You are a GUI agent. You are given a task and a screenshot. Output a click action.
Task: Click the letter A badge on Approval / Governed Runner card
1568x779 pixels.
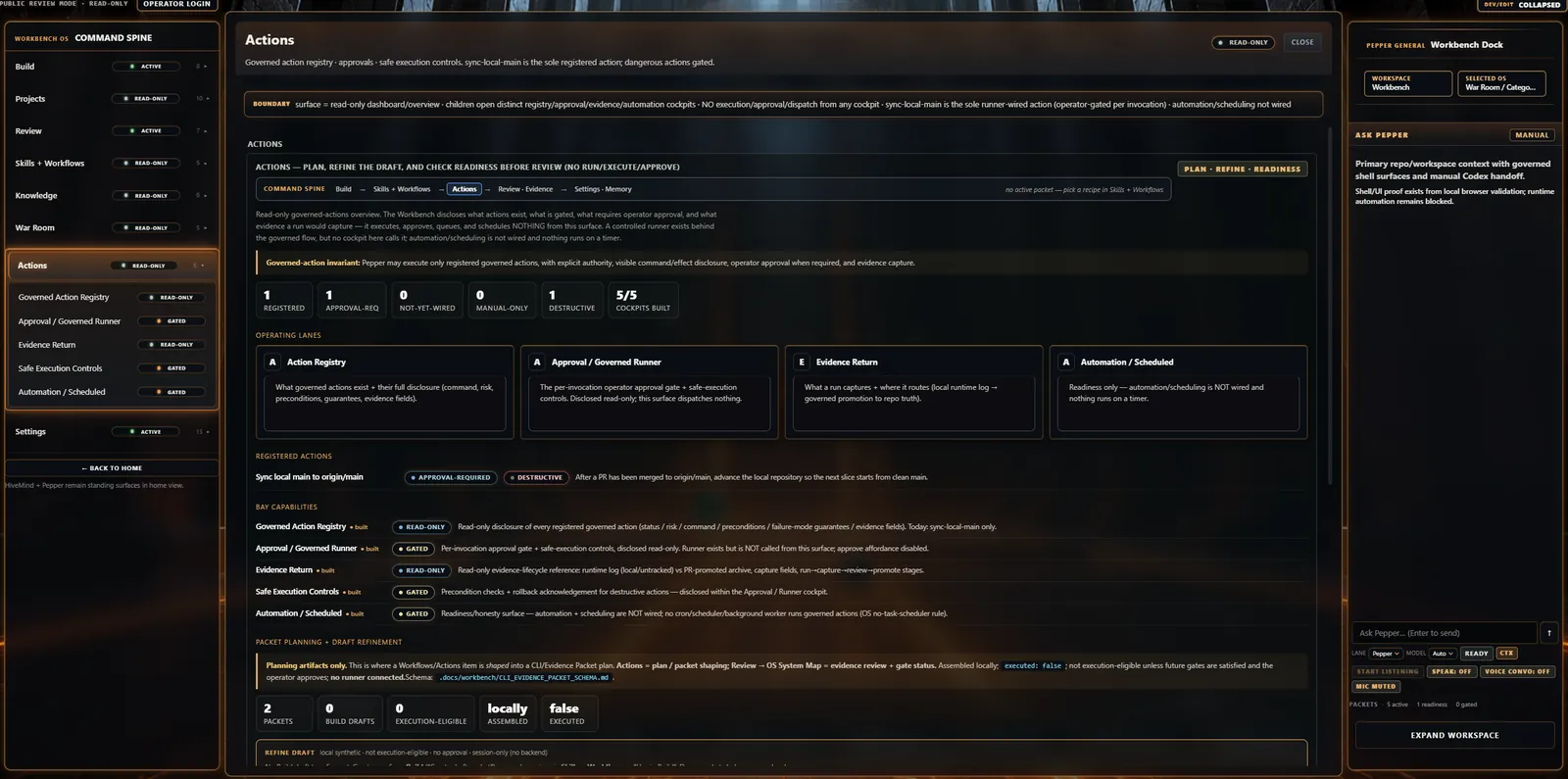click(537, 363)
